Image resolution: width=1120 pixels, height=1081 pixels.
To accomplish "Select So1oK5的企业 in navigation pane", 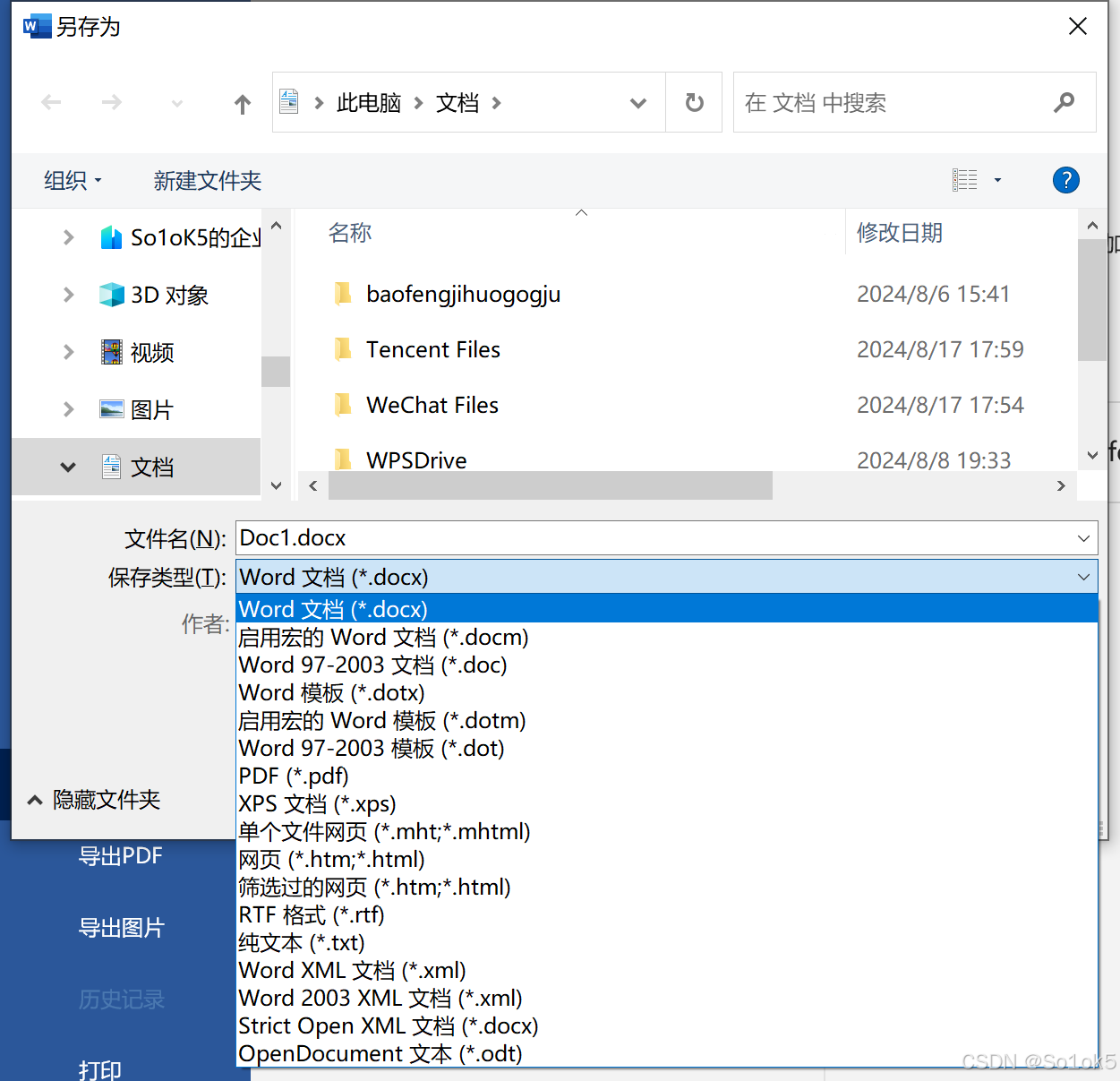I will pos(181,237).
